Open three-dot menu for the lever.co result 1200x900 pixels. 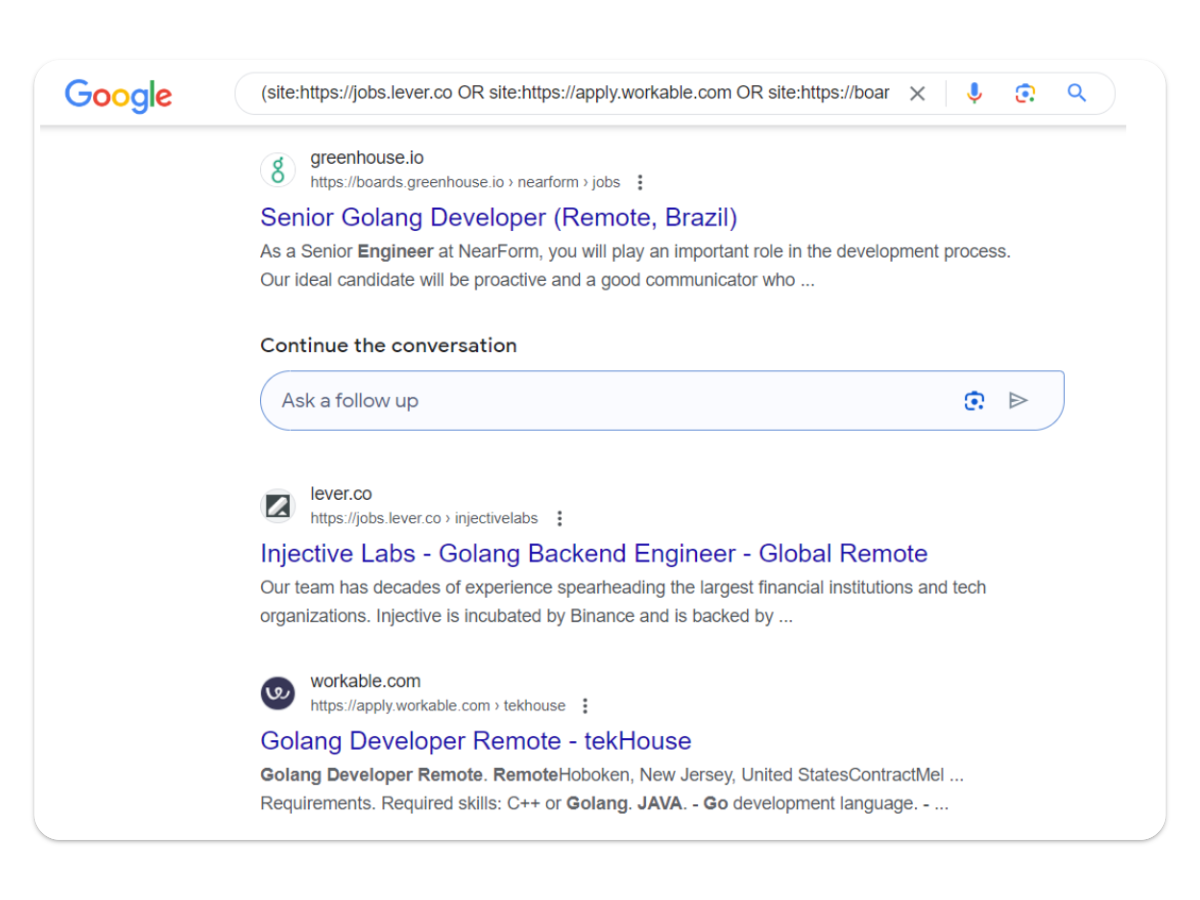point(560,519)
